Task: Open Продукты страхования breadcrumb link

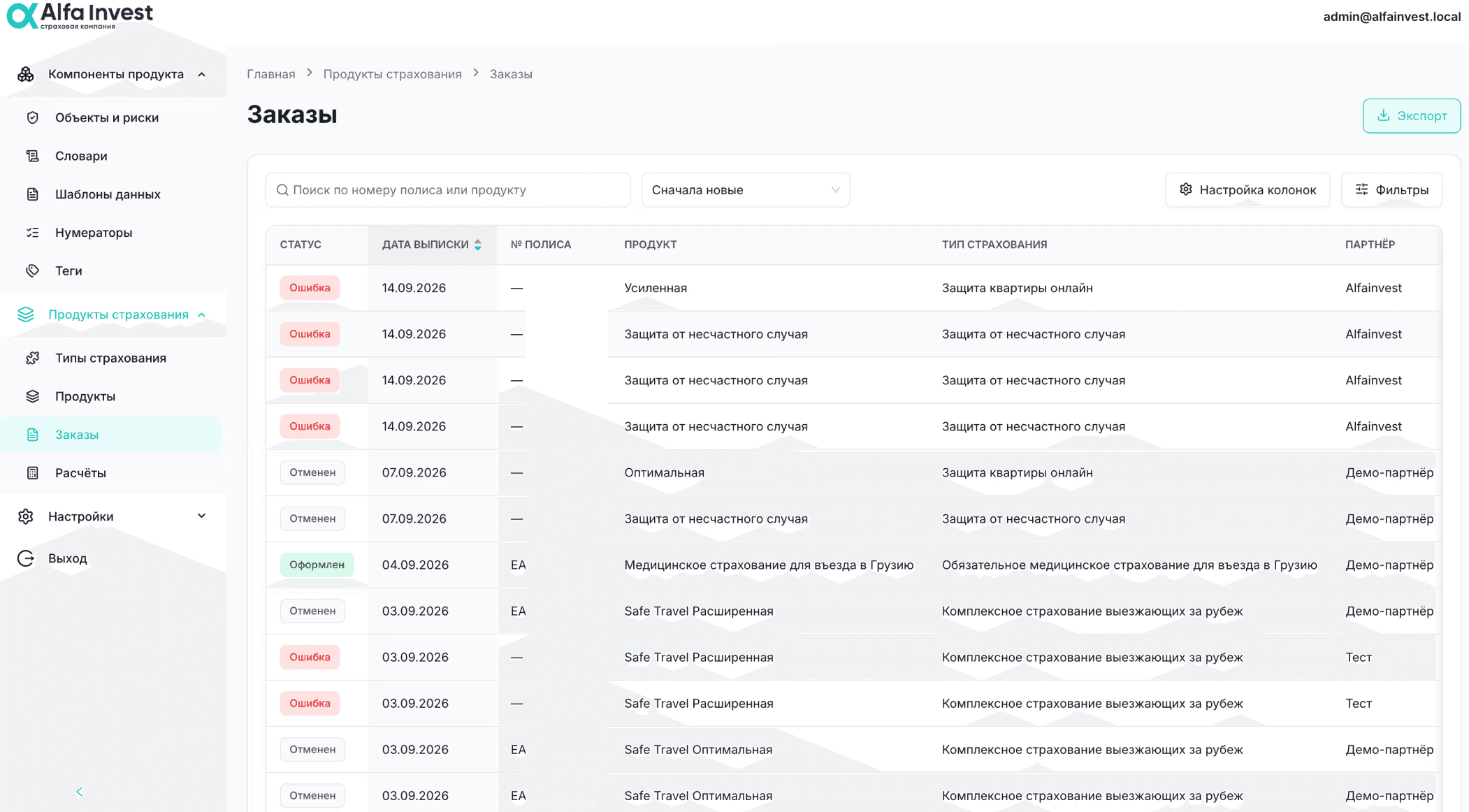Action: [392, 74]
